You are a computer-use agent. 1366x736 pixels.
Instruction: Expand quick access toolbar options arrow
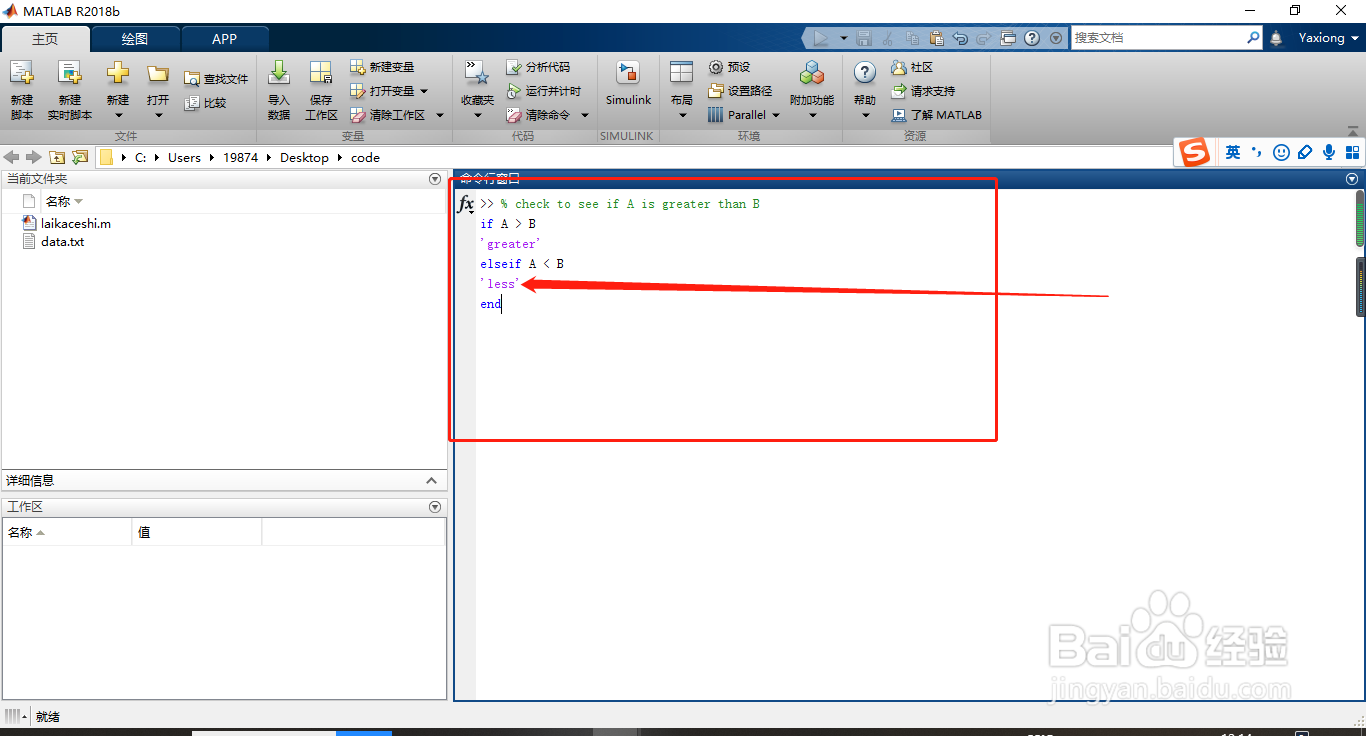[x=1056, y=38]
